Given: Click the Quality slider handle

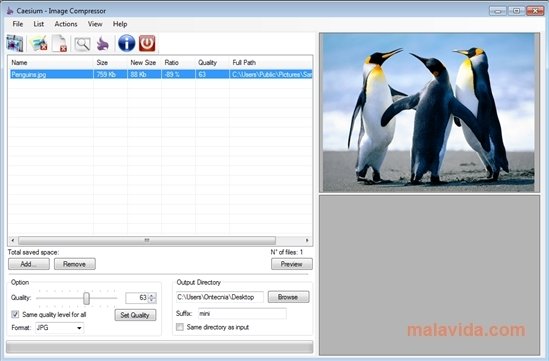Looking at the screenshot, I should 86,298.
